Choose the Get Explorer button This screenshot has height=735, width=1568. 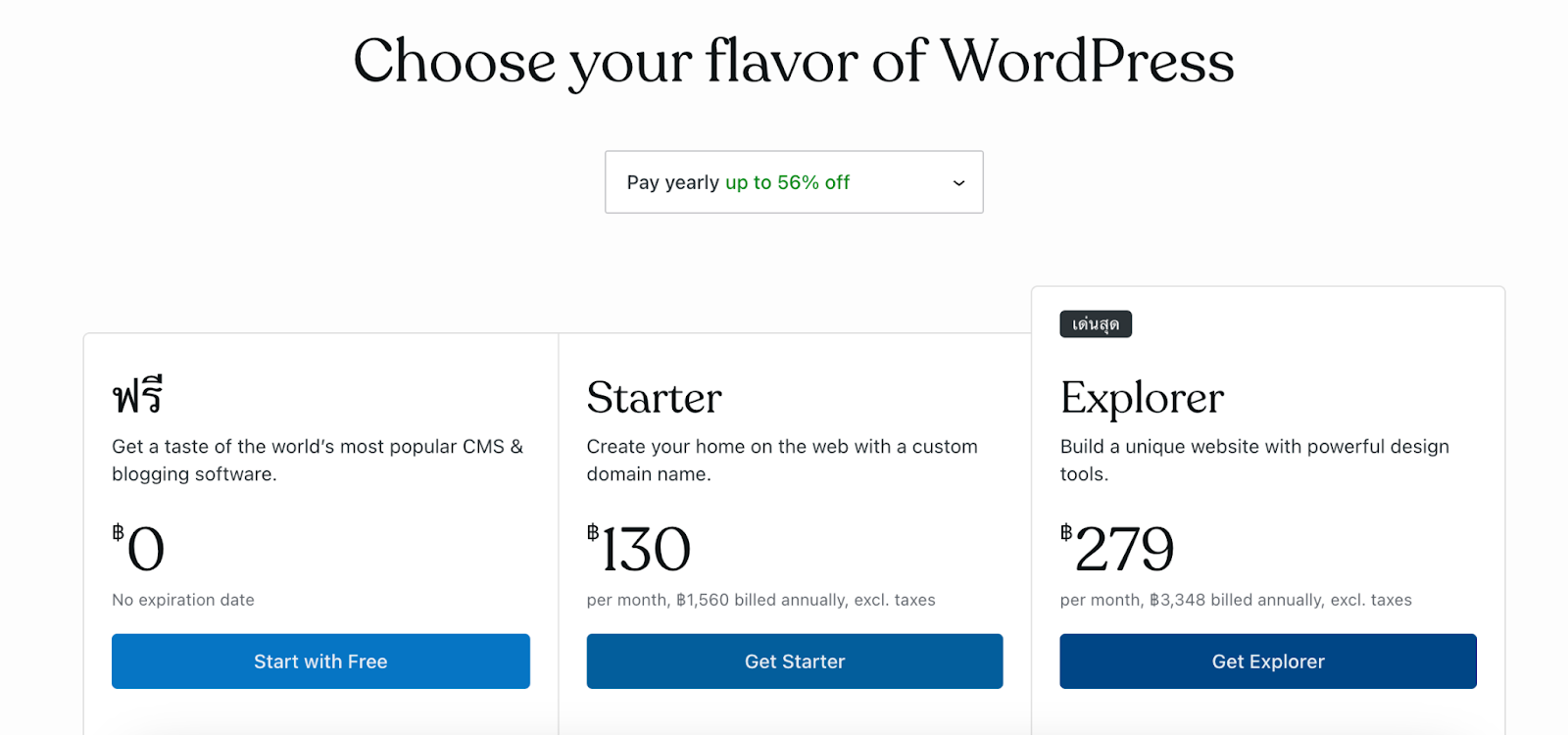pos(1267,661)
